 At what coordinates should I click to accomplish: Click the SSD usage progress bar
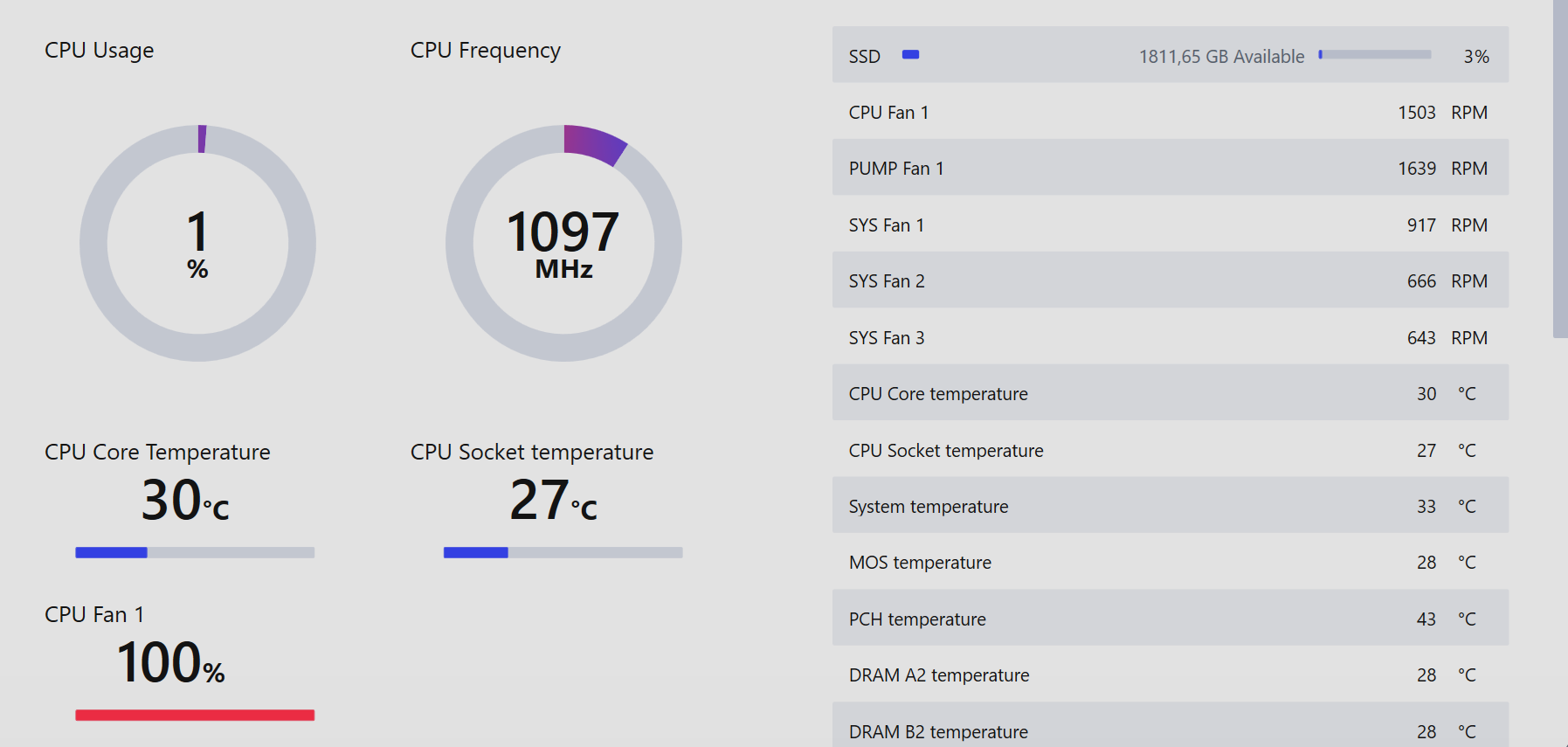[x=1374, y=55]
